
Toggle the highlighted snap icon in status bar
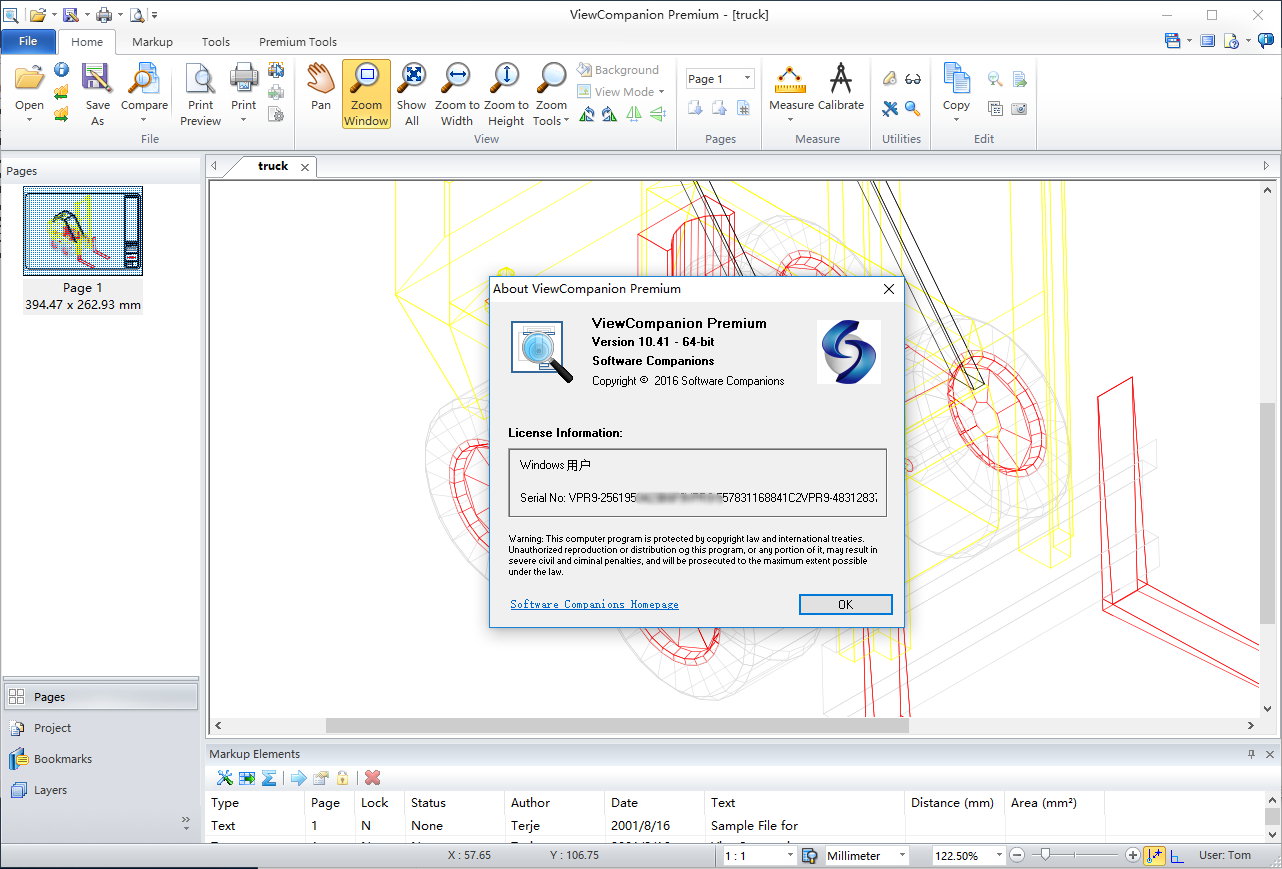tap(1155, 856)
